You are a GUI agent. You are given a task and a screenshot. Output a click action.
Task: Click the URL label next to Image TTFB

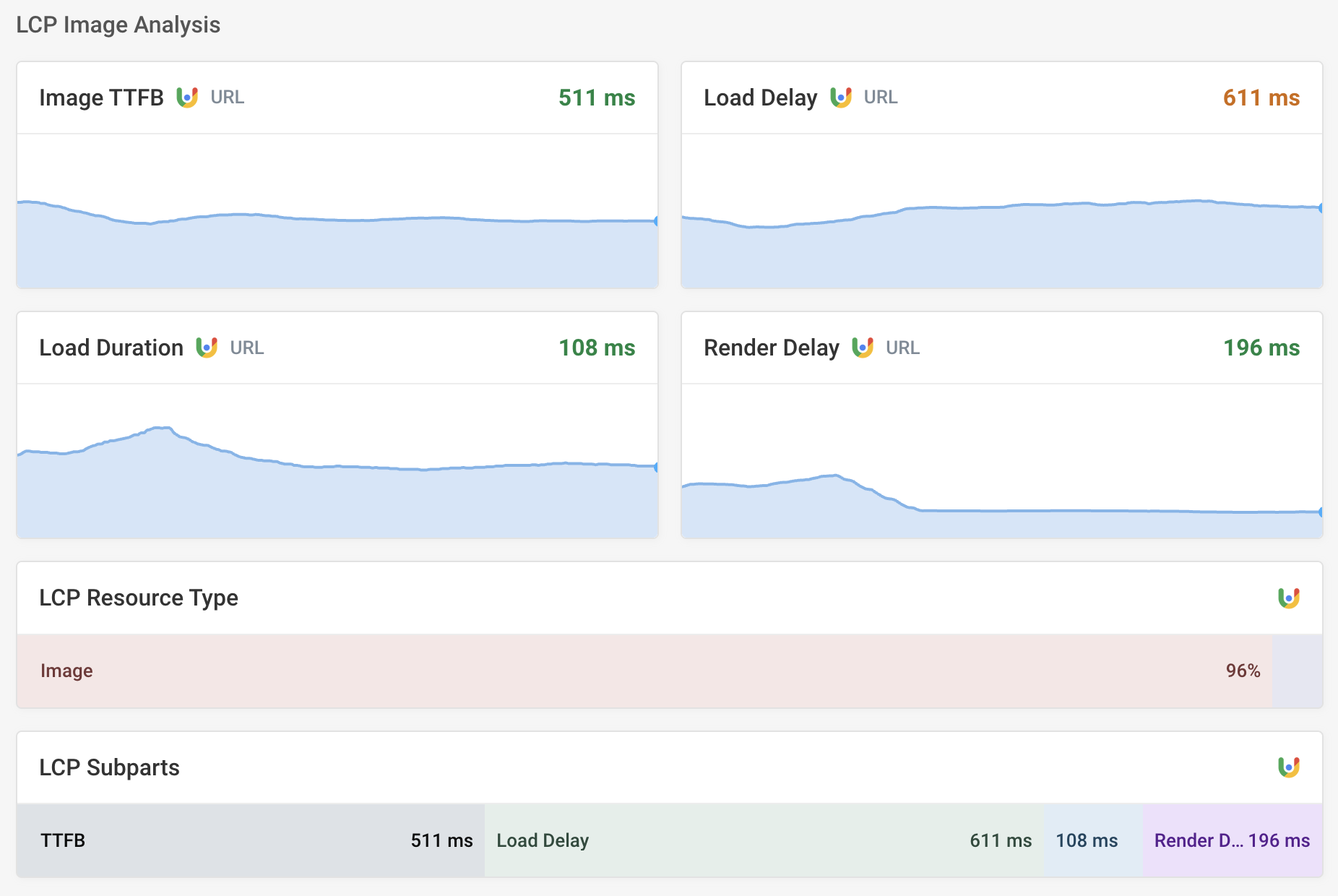click(x=227, y=98)
